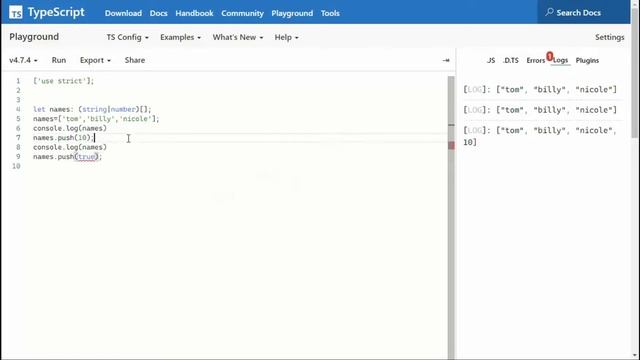
Task: Switch to the Errors tab
Action: tap(536, 60)
